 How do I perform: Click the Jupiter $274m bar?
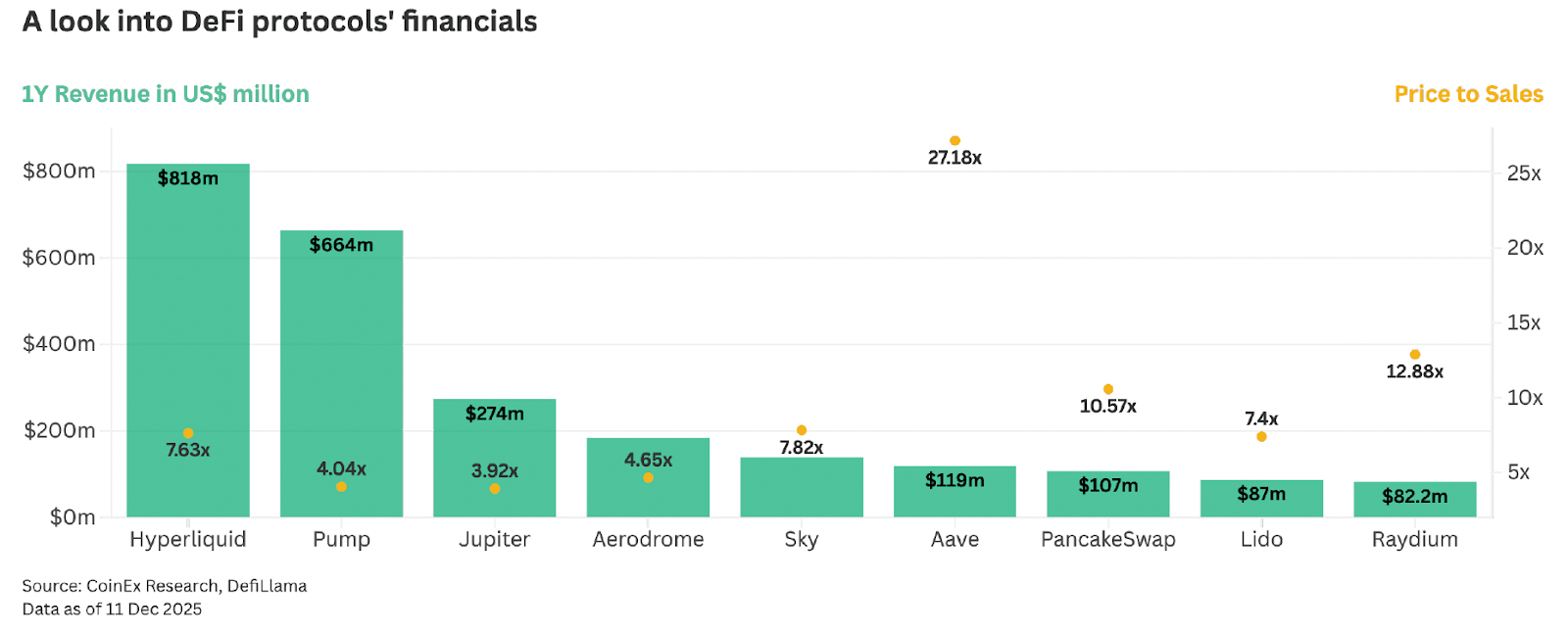[x=495, y=458]
